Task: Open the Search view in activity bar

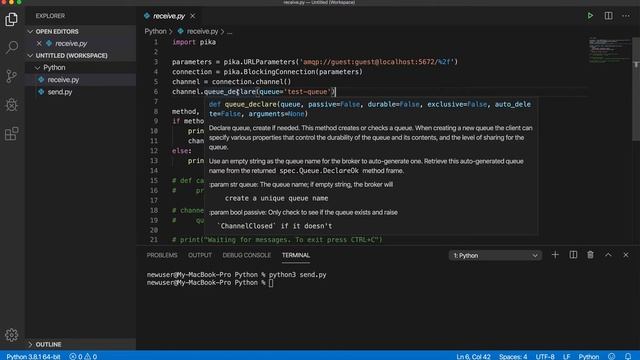Action: tap(11, 48)
